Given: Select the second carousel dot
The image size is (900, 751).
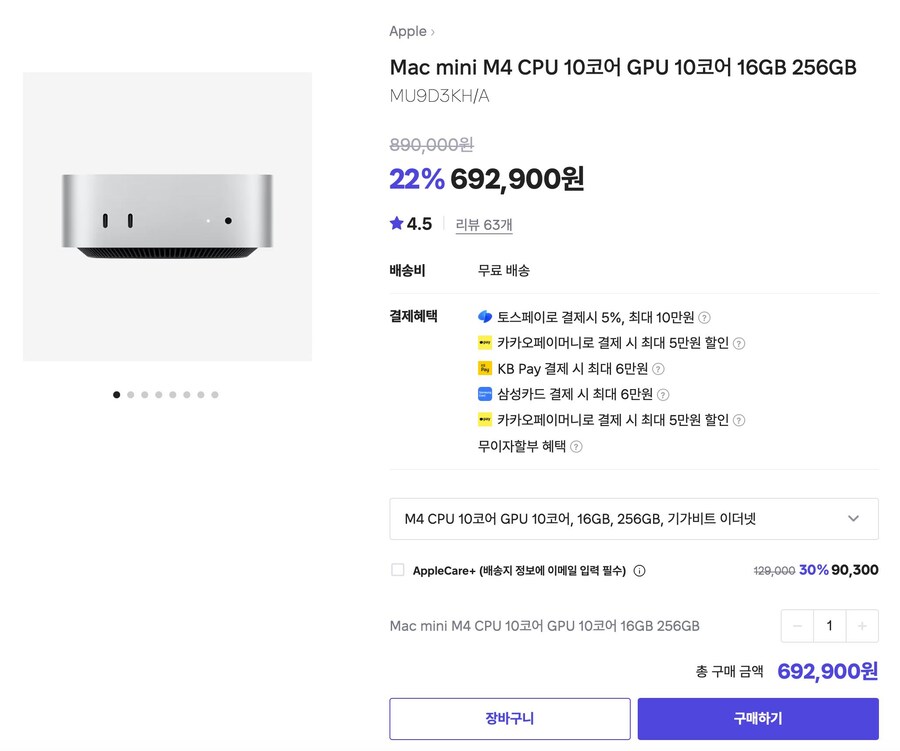Looking at the screenshot, I should (x=130, y=395).
